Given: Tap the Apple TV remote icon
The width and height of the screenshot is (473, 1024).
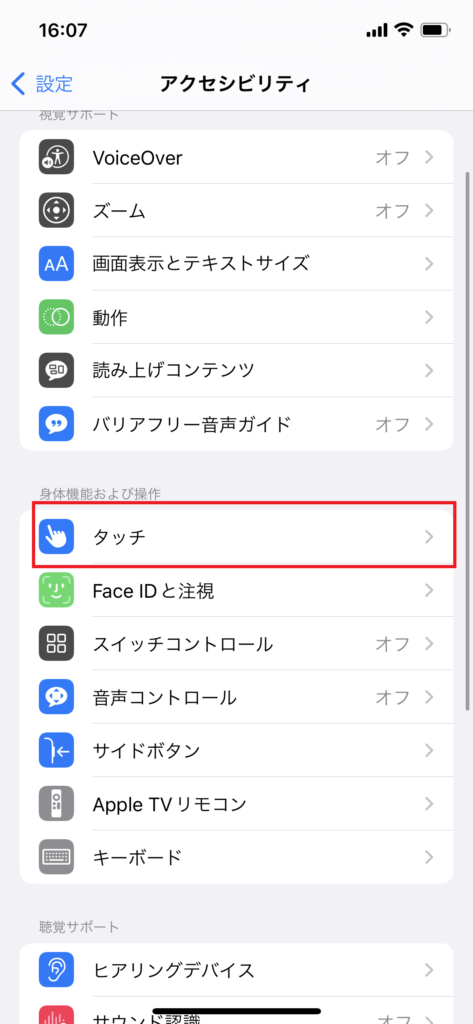Looking at the screenshot, I should coord(56,803).
